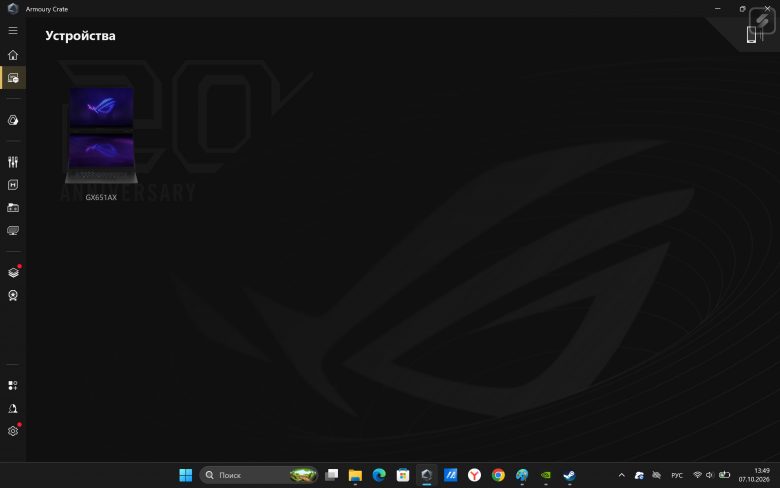Click the GX651AX device label

pyautogui.click(x=101, y=197)
